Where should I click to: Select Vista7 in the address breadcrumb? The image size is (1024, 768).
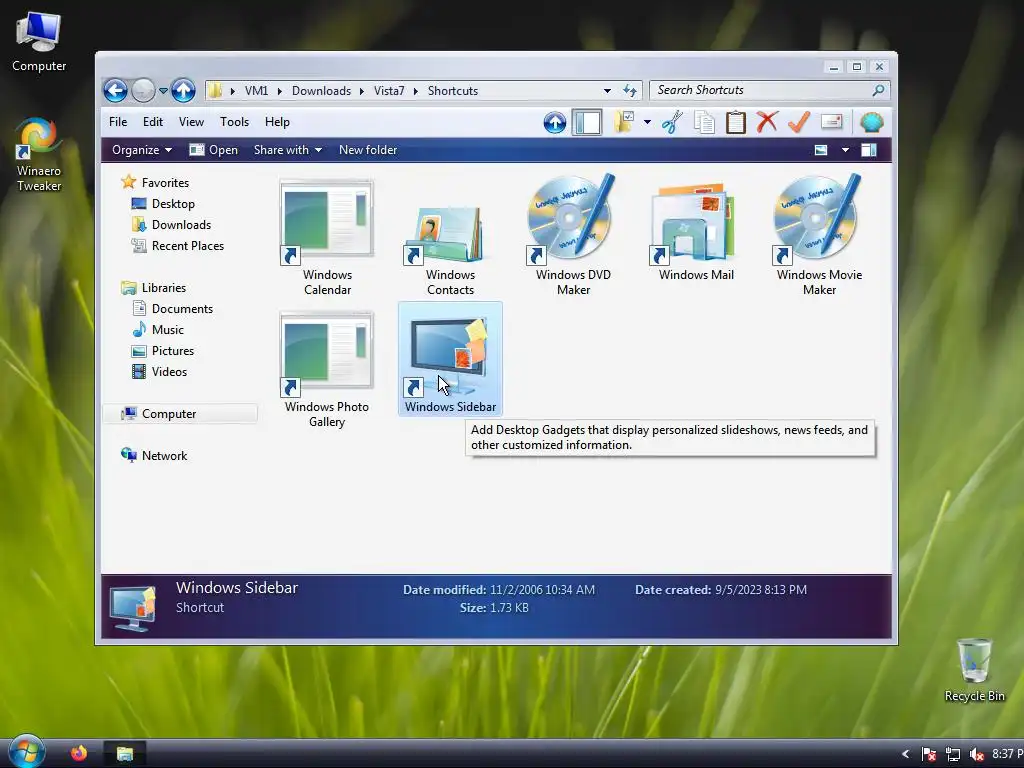click(x=389, y=91)
